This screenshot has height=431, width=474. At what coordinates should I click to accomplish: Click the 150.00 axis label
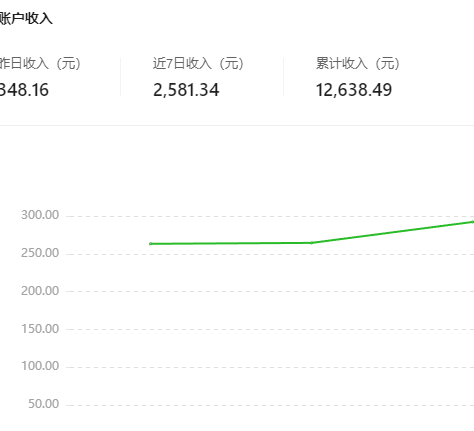point(40,329)
